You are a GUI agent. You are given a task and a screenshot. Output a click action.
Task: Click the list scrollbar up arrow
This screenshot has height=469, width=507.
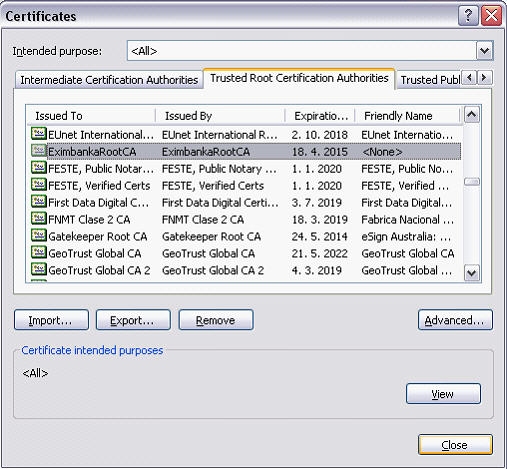pos(472,115)
